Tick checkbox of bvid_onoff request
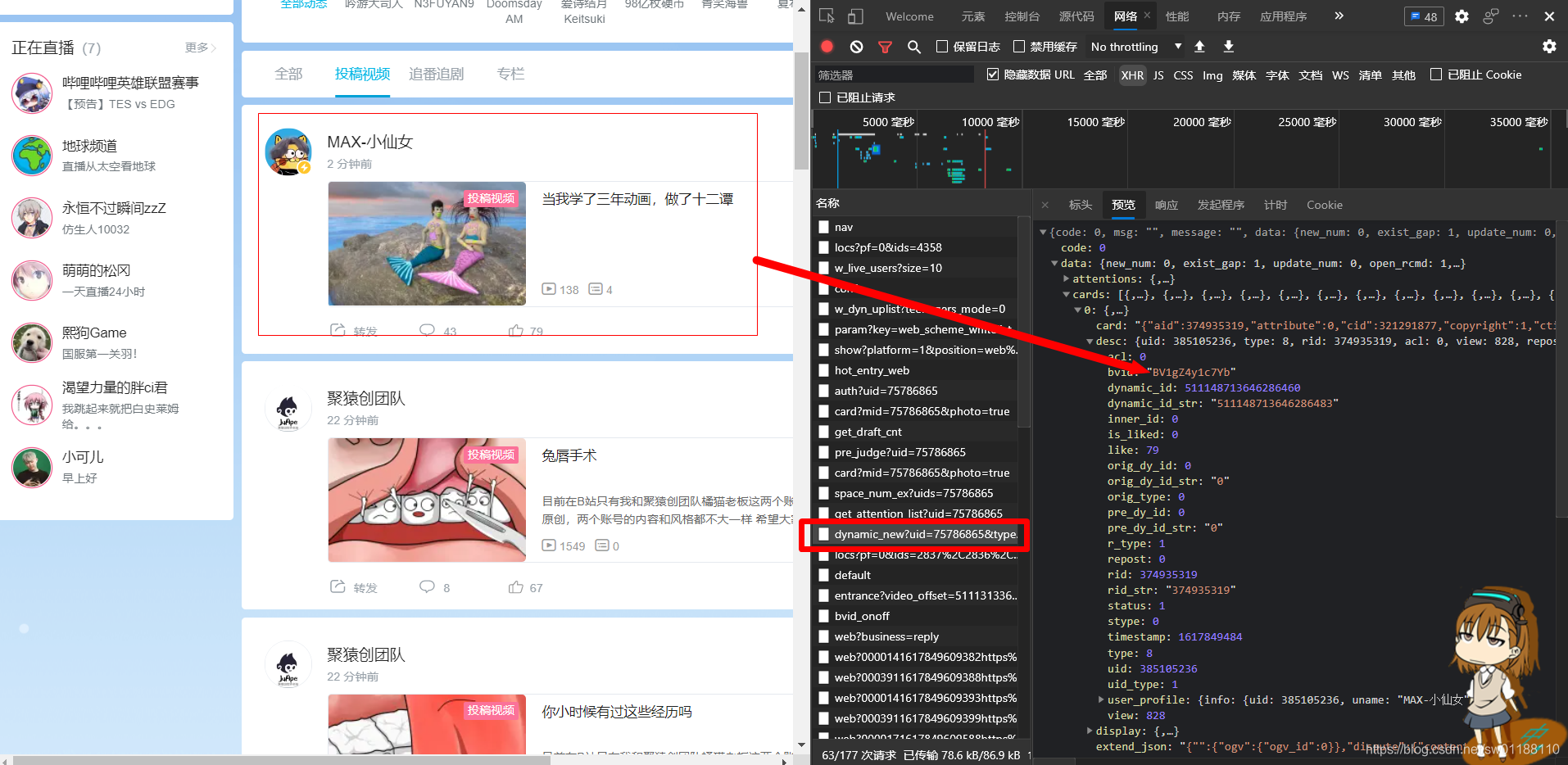Screen dimensions: 1568x765 pos(823,616)
